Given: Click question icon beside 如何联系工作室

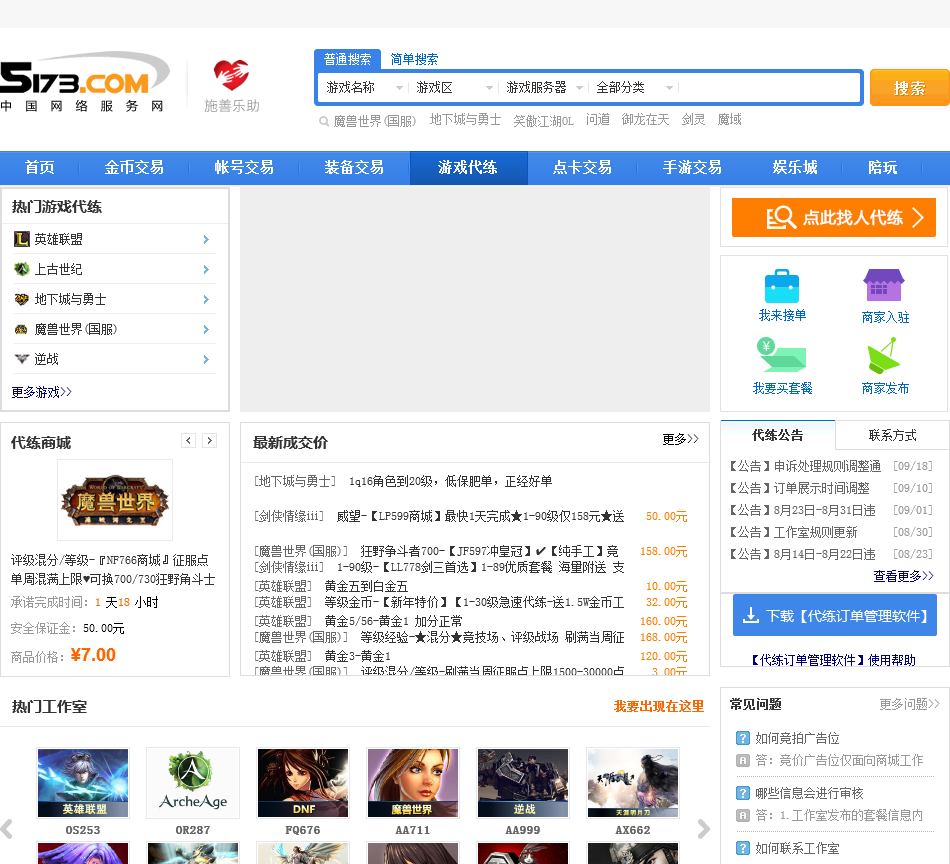Looking at the screenshot, I should 743,848.
